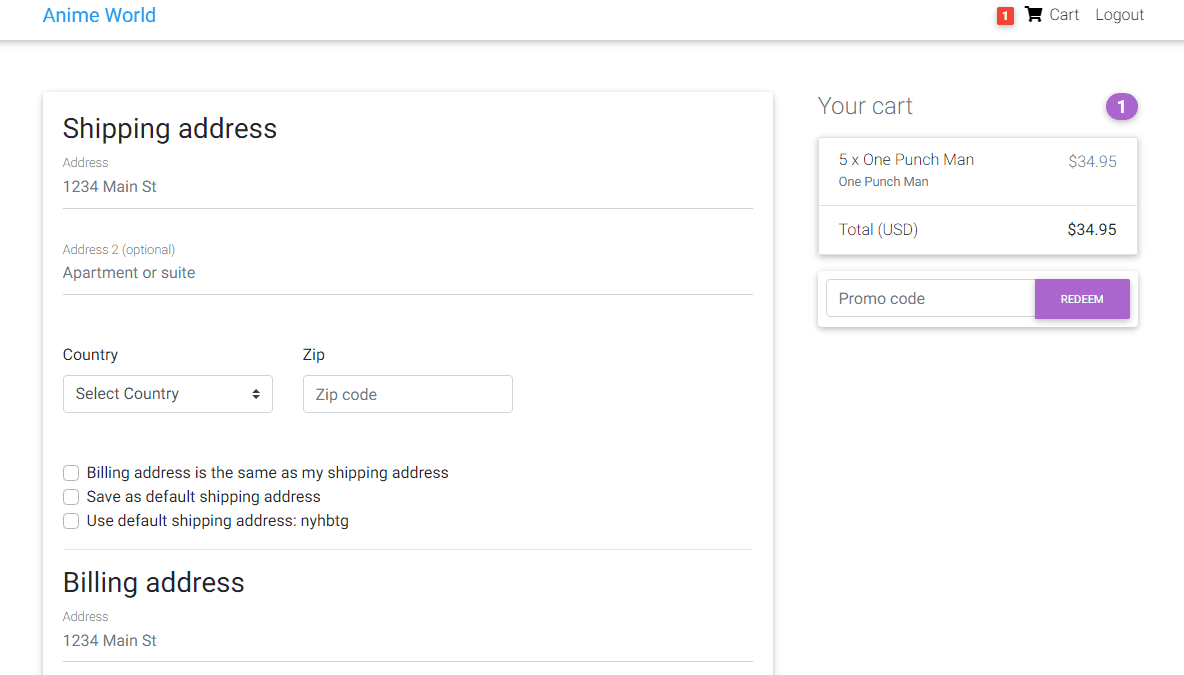The height and width of the screenshot is (675, 1184).
Task: Expand the Select Country dropdown
Action: click(x=167, y=394)
